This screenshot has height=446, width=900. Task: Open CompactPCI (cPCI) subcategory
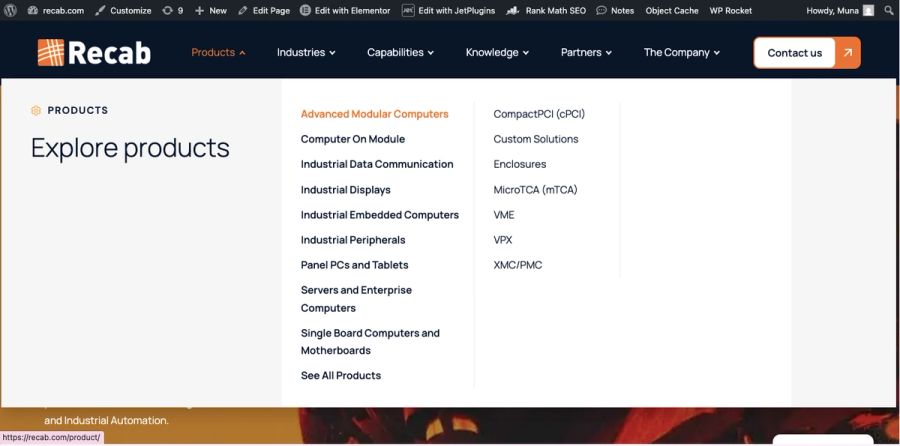pyautogui.click(x=539, y=114)
